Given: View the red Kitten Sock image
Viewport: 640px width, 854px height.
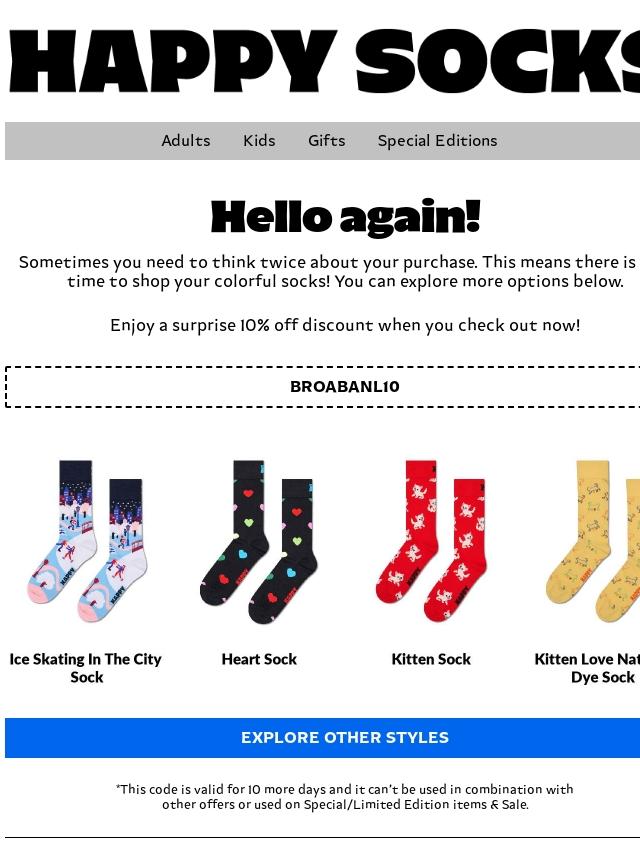Looking at the screenshot, I should (431, 540).
